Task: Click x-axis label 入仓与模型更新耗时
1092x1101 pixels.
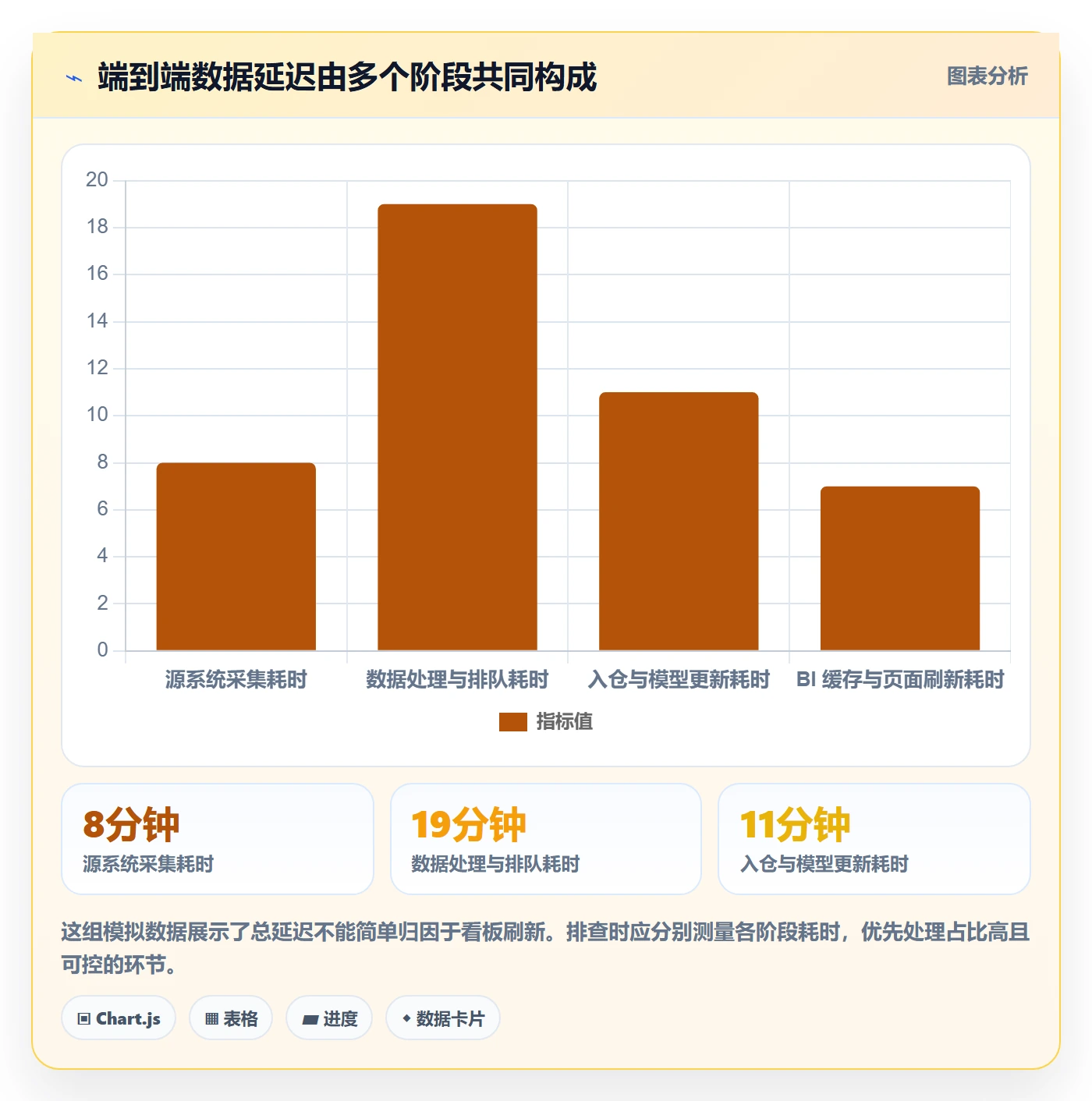Action: [679, 680]
